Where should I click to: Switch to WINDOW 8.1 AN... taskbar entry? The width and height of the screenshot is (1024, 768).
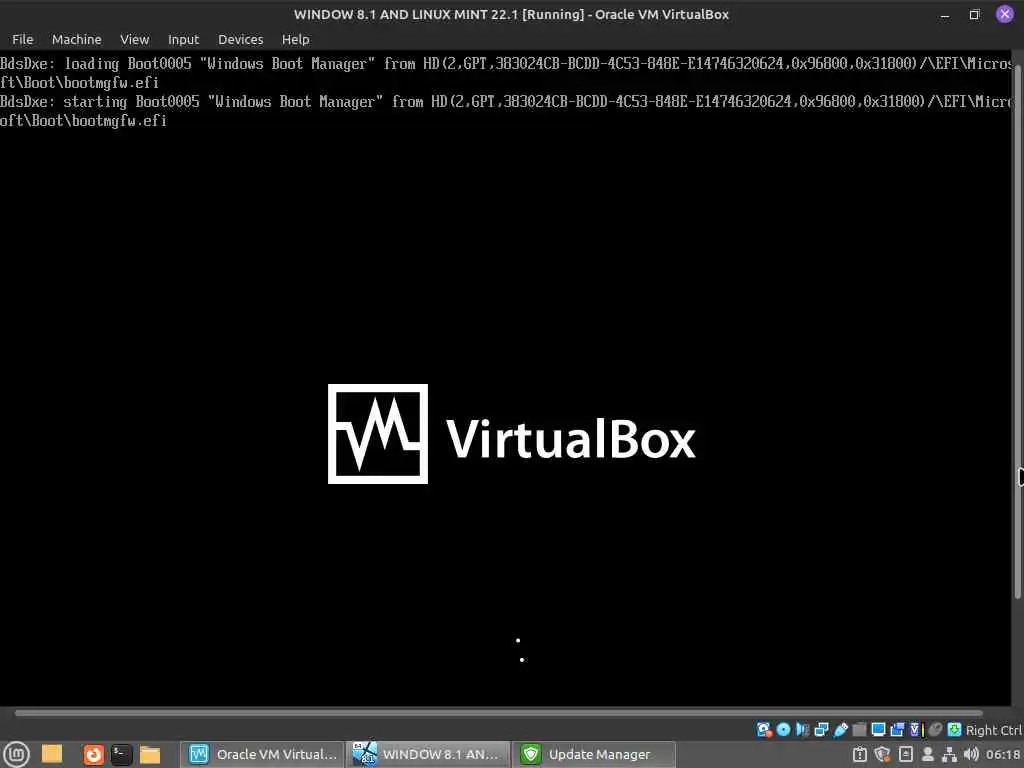pyautogui.click(x=428, y=754)
